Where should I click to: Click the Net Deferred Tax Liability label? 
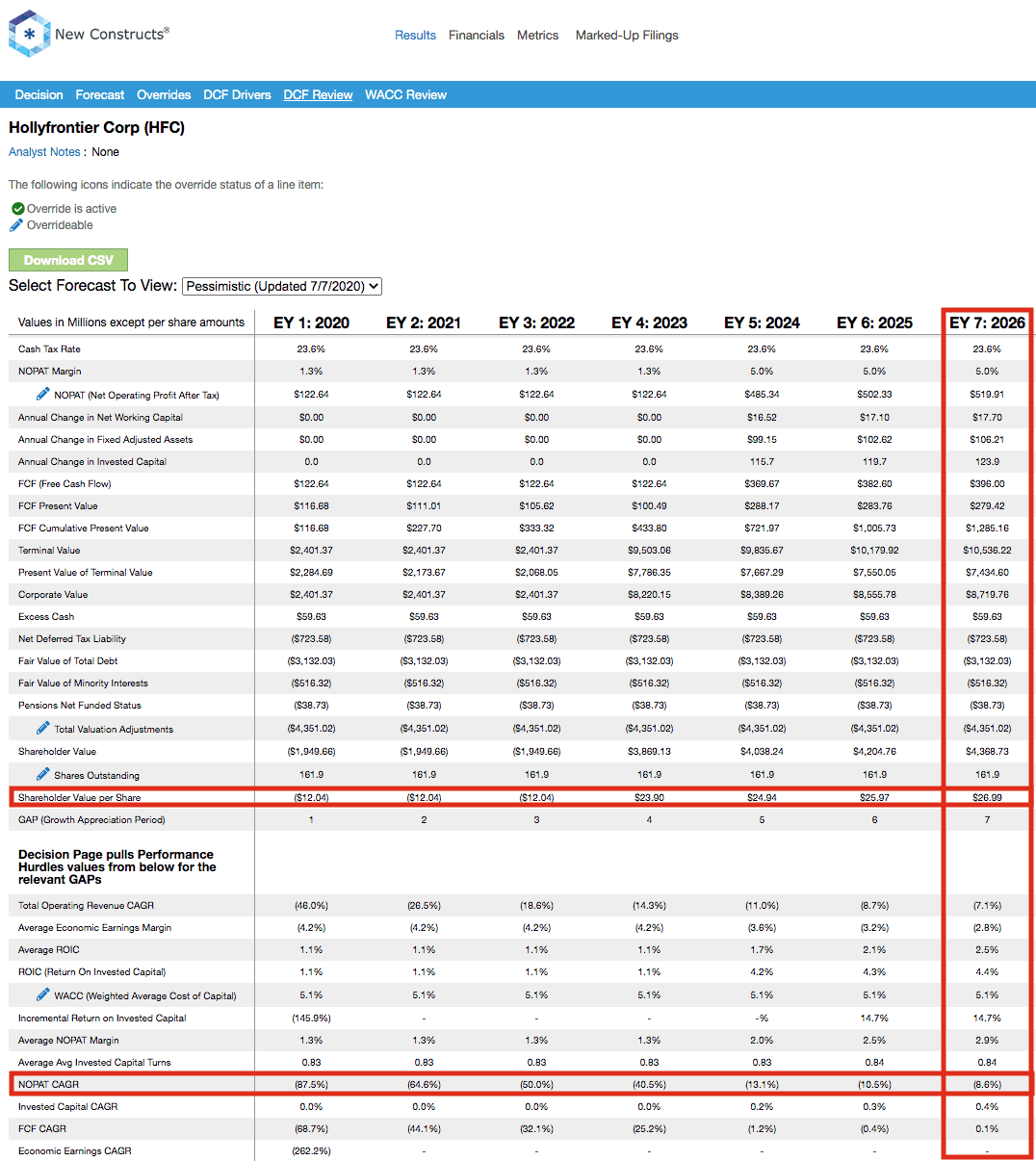click(x=72, y=639)
